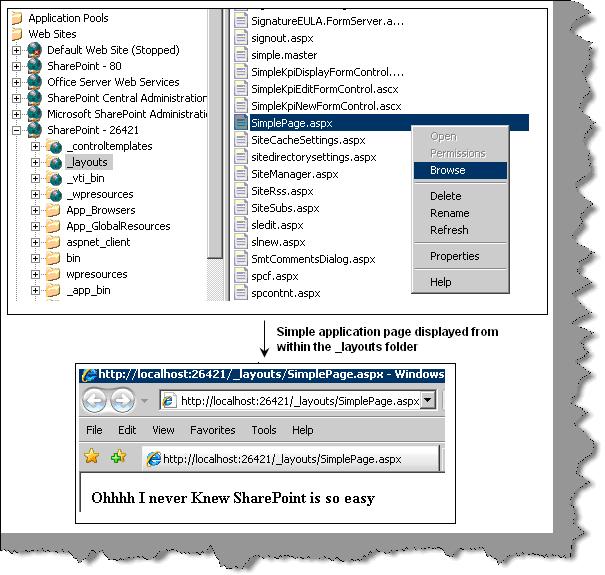Image resolution: width=605 pixels, height=575 pixels.
Task: Choose Refresh in the context menu
Action: pyautogui.click(x=460, y=230)
